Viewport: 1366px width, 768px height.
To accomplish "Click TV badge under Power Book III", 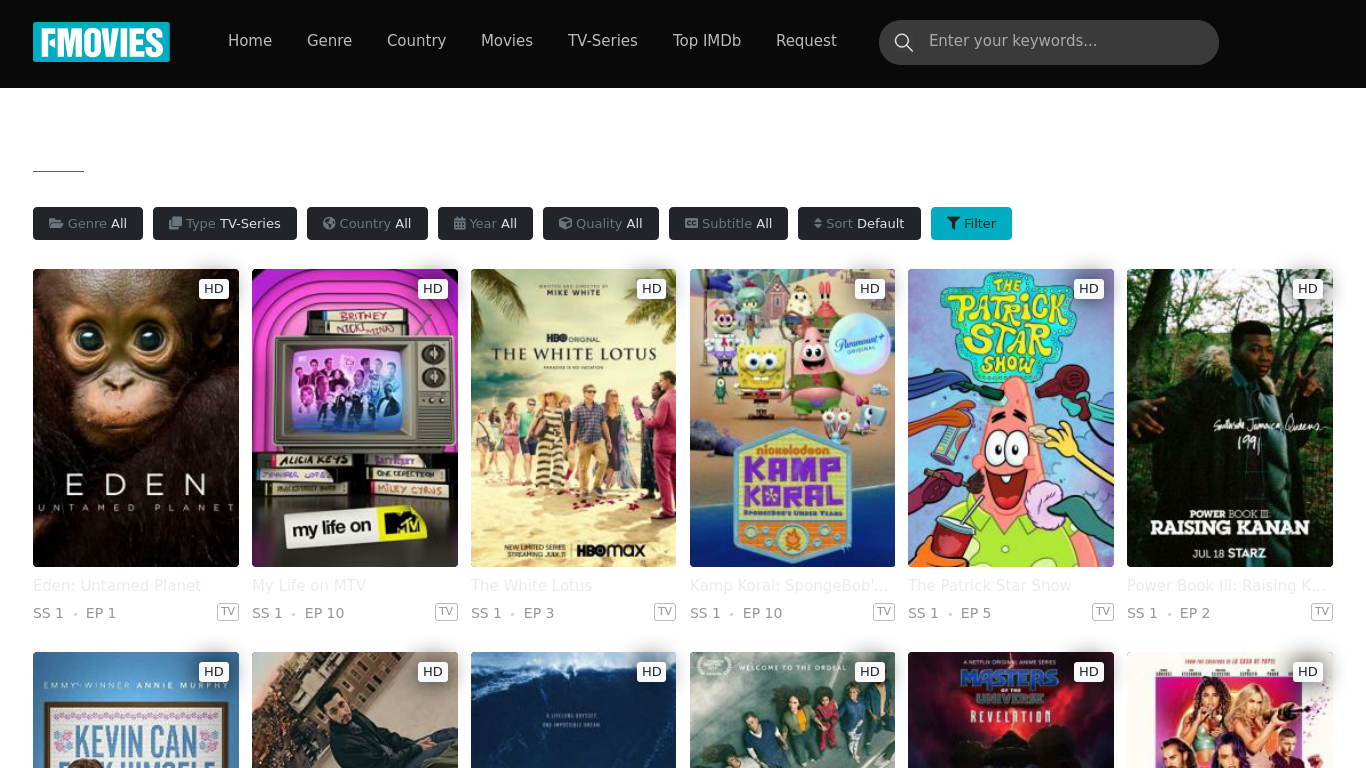I will tap(1322, 611).
